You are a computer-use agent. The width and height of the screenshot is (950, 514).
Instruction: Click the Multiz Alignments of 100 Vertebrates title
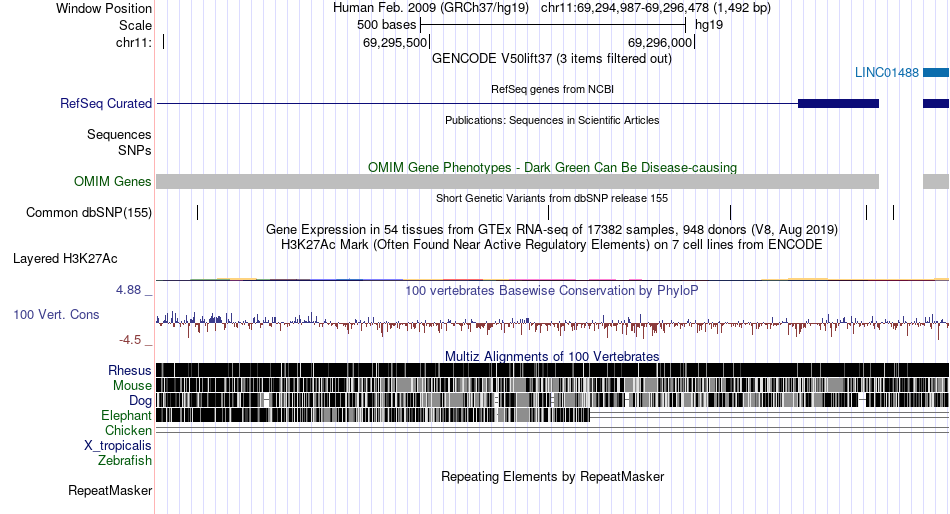[x=552, y=356]
